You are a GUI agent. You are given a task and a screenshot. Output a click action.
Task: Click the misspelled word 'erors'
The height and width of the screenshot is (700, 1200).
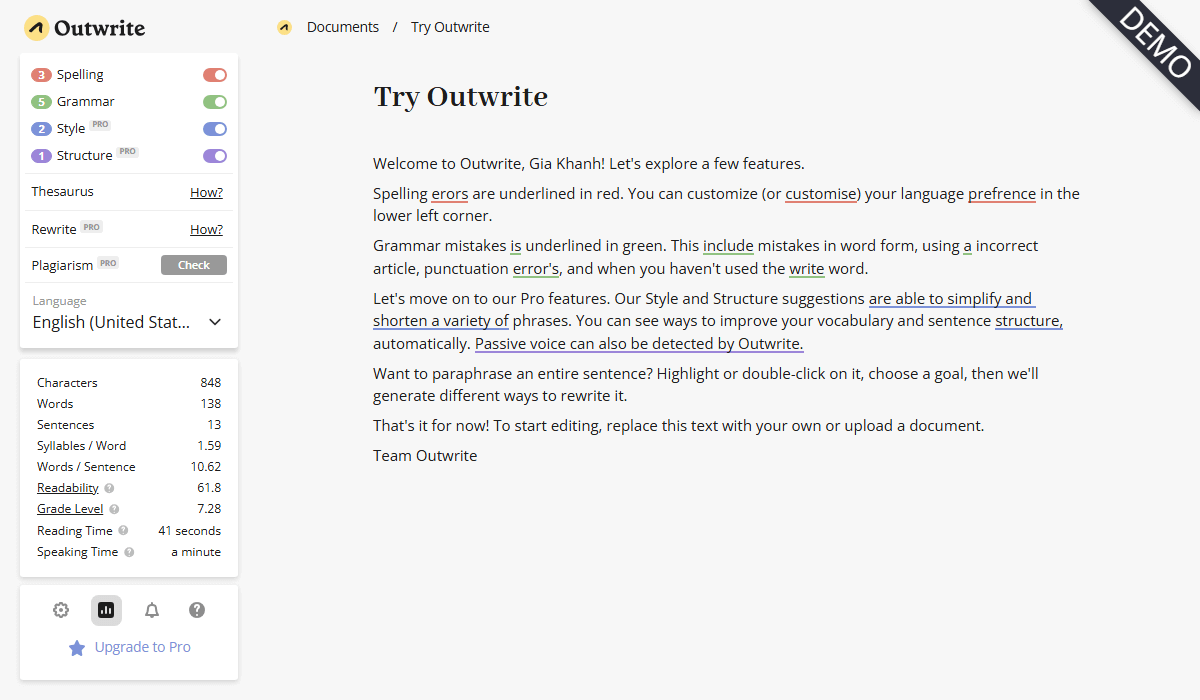pos(449,194)
